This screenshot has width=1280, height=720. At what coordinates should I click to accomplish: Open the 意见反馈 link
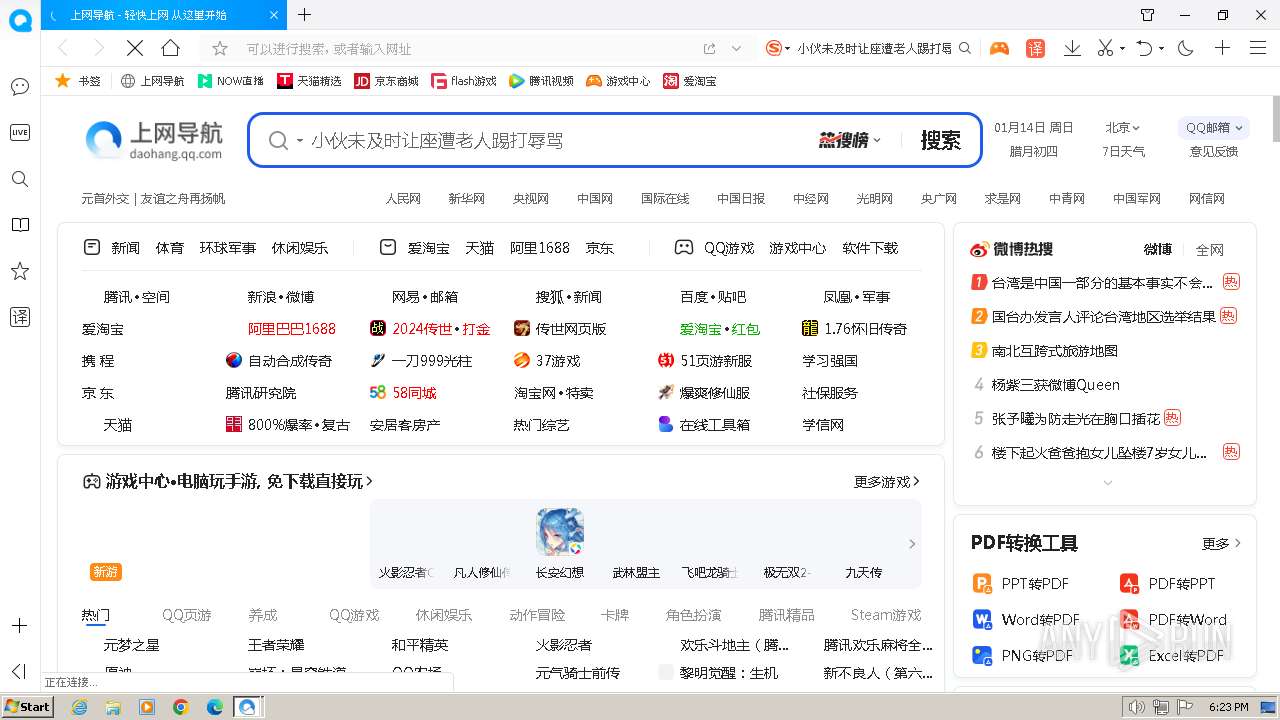pos(1213,152)
